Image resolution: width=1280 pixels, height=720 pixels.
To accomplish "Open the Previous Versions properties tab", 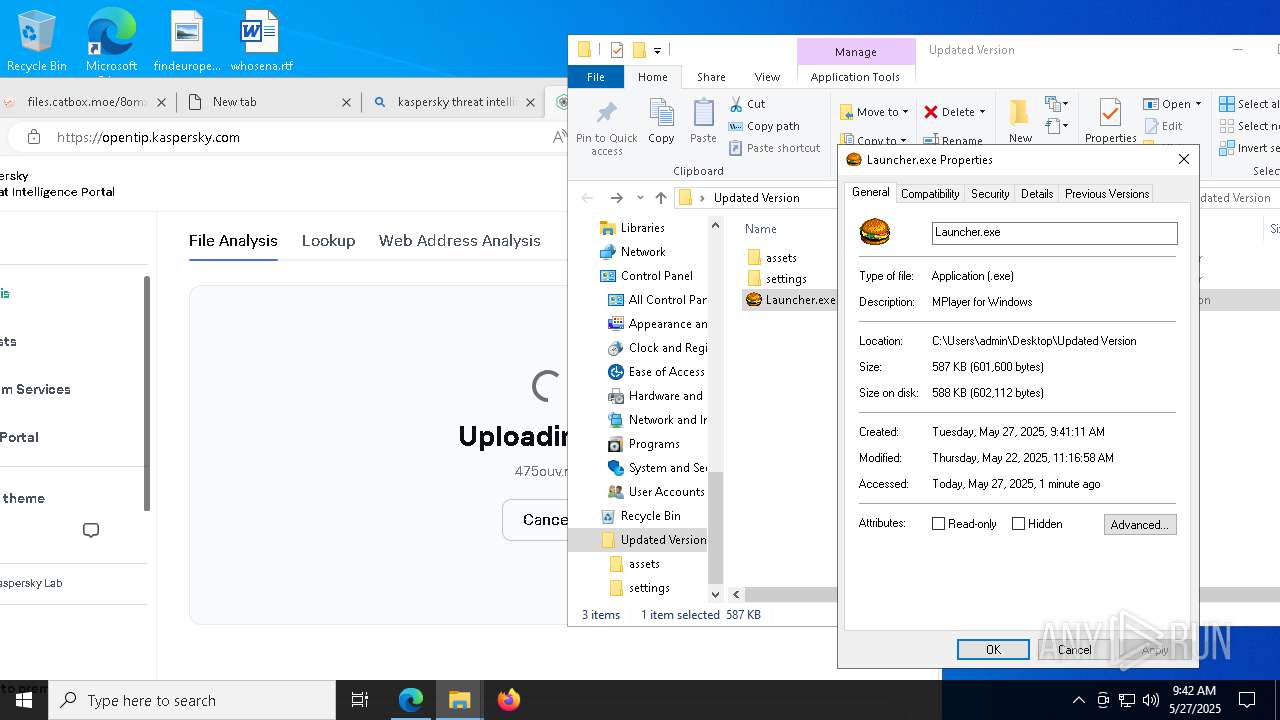I will click(1107, 194).
